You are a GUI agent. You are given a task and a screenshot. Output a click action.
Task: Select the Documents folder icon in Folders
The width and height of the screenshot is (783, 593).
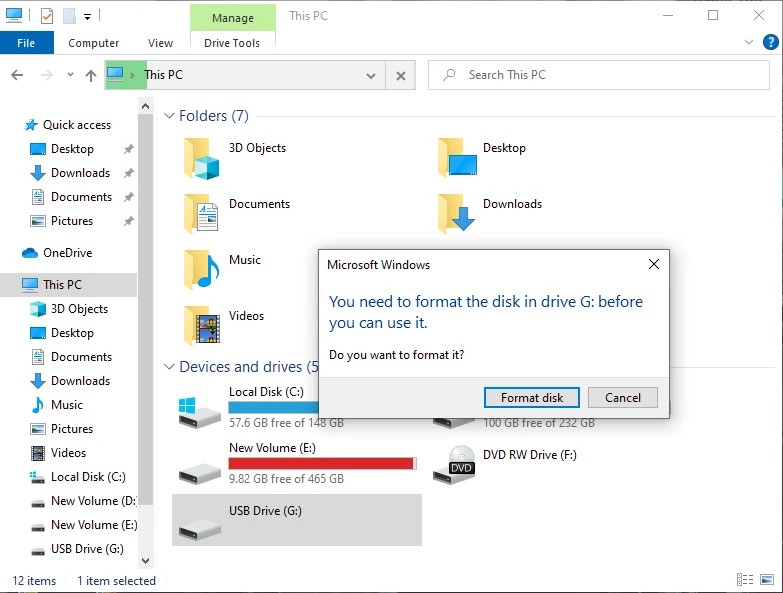click(201, 214)
